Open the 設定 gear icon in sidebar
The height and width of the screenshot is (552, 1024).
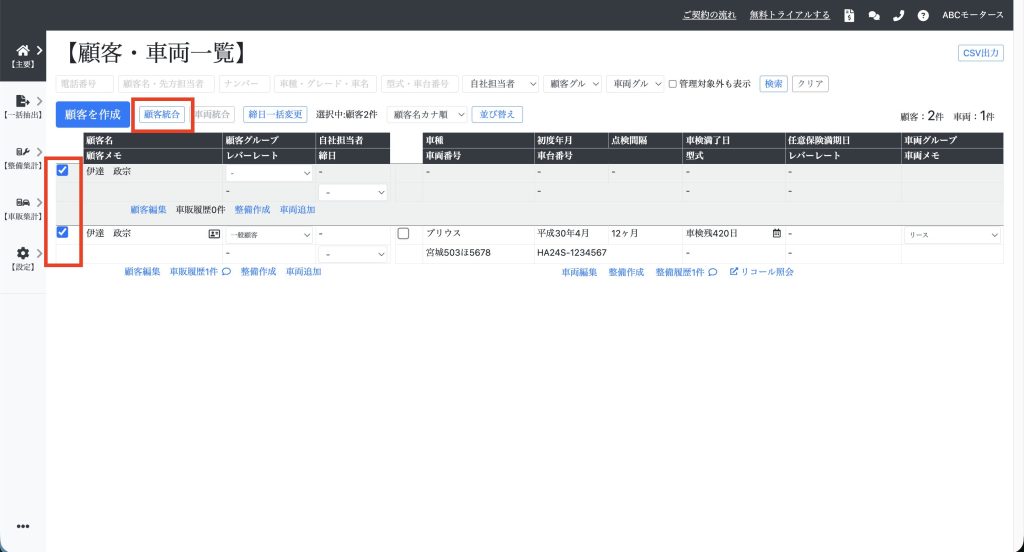[23, 254]
